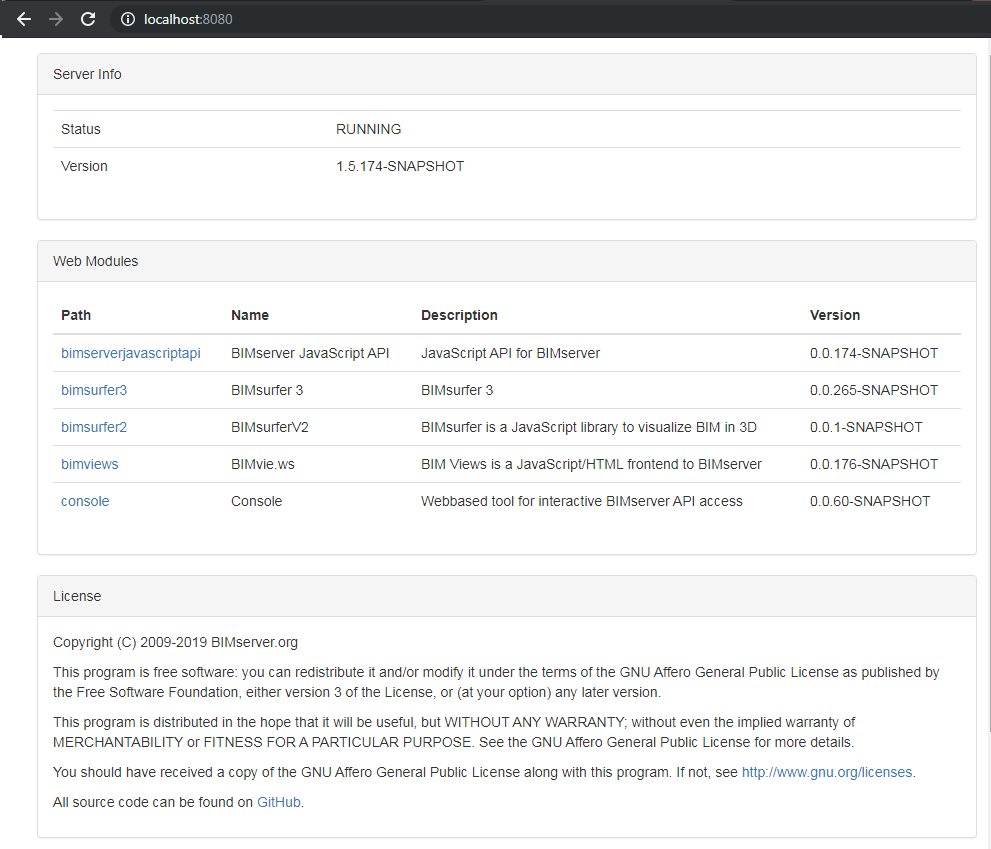This screenshot has height=849, width=991.
Task: Click the License section header
Action: pyautogui.click(x=77, y=596)
